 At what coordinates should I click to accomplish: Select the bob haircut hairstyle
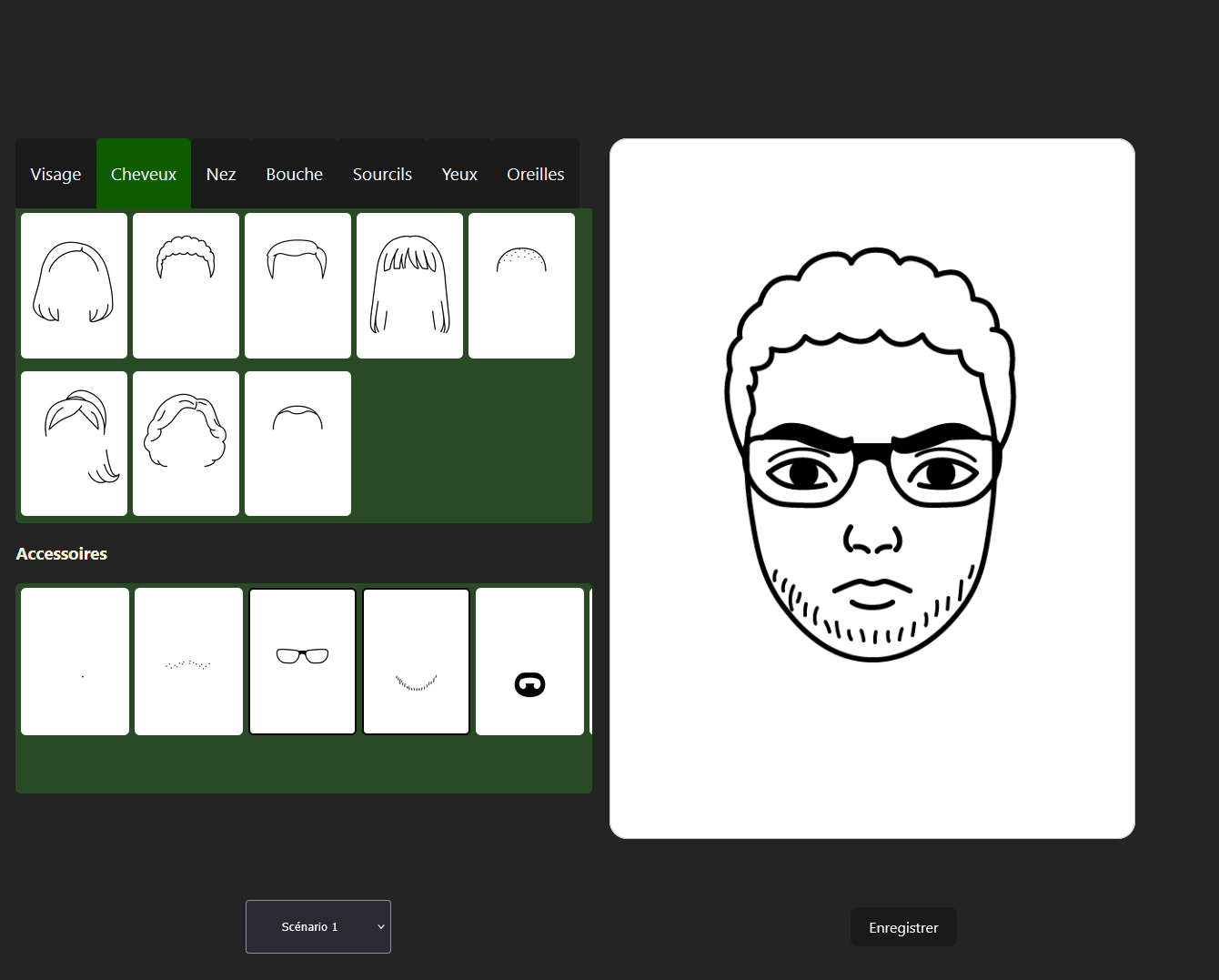coord(74,286)
